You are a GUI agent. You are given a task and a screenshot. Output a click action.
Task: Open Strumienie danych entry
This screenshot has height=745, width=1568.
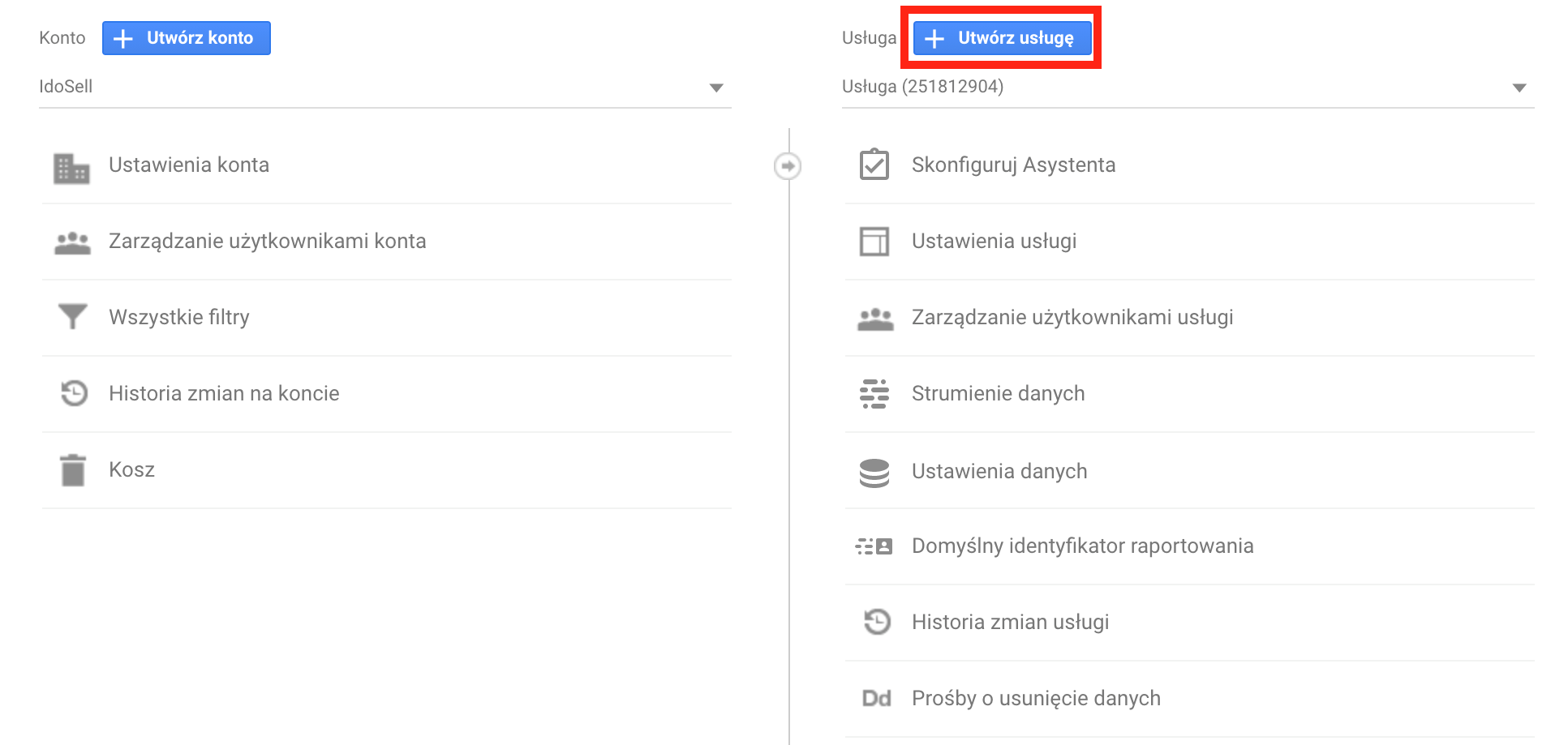998,393
